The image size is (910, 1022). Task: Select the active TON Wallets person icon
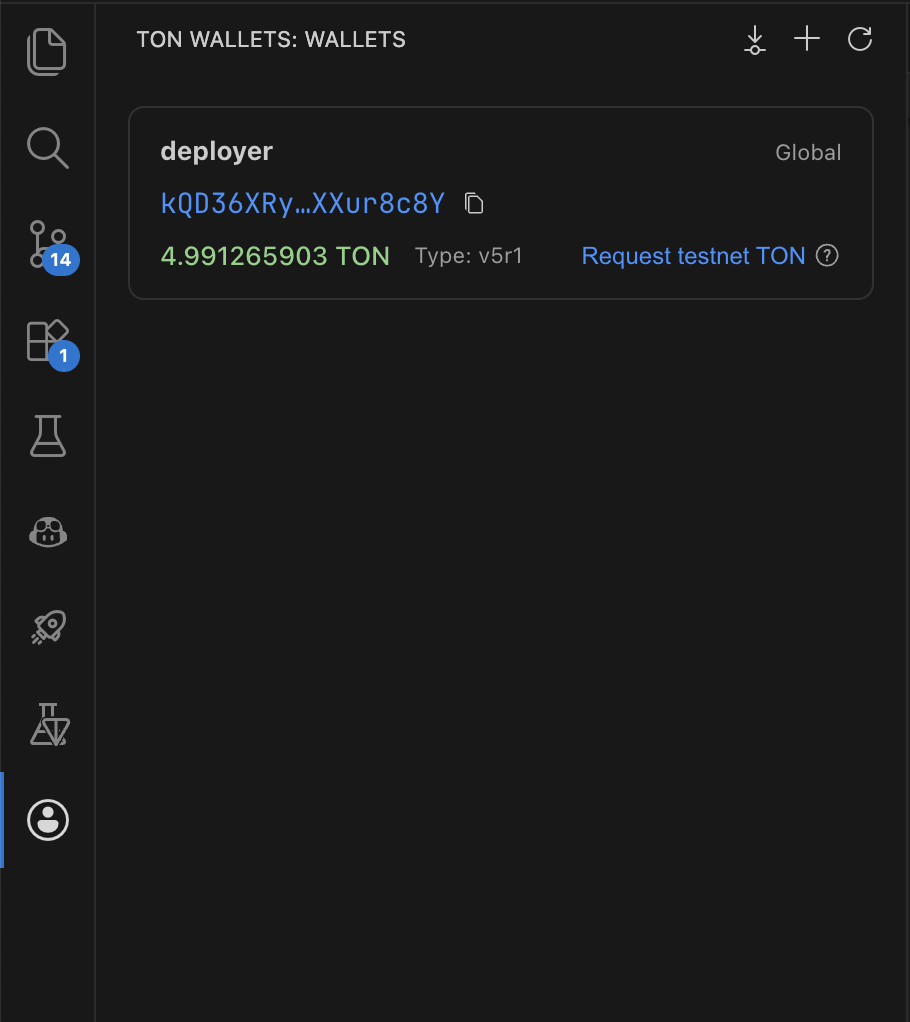pos(47,820)
